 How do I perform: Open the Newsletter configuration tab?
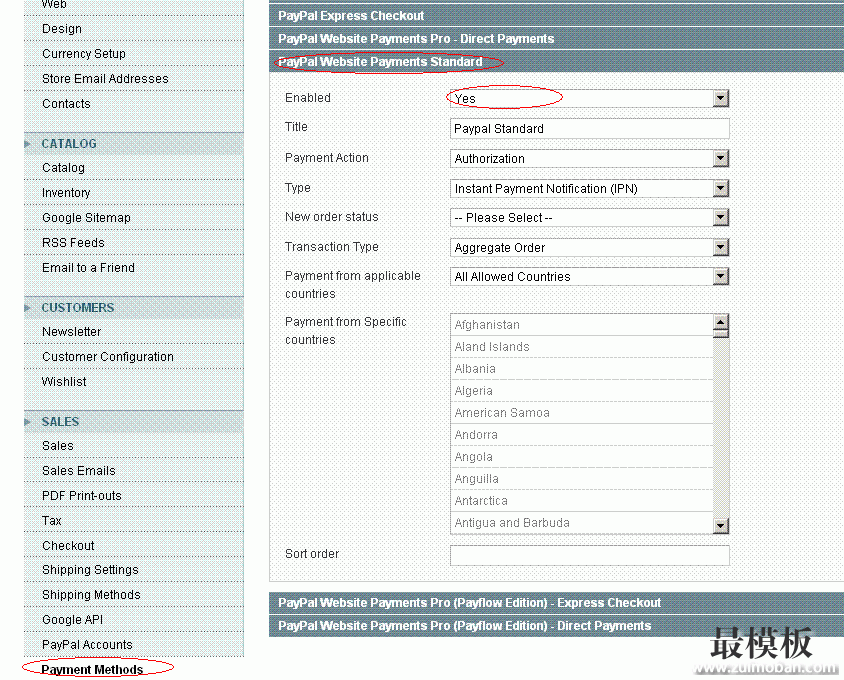[x=134, y=332]
